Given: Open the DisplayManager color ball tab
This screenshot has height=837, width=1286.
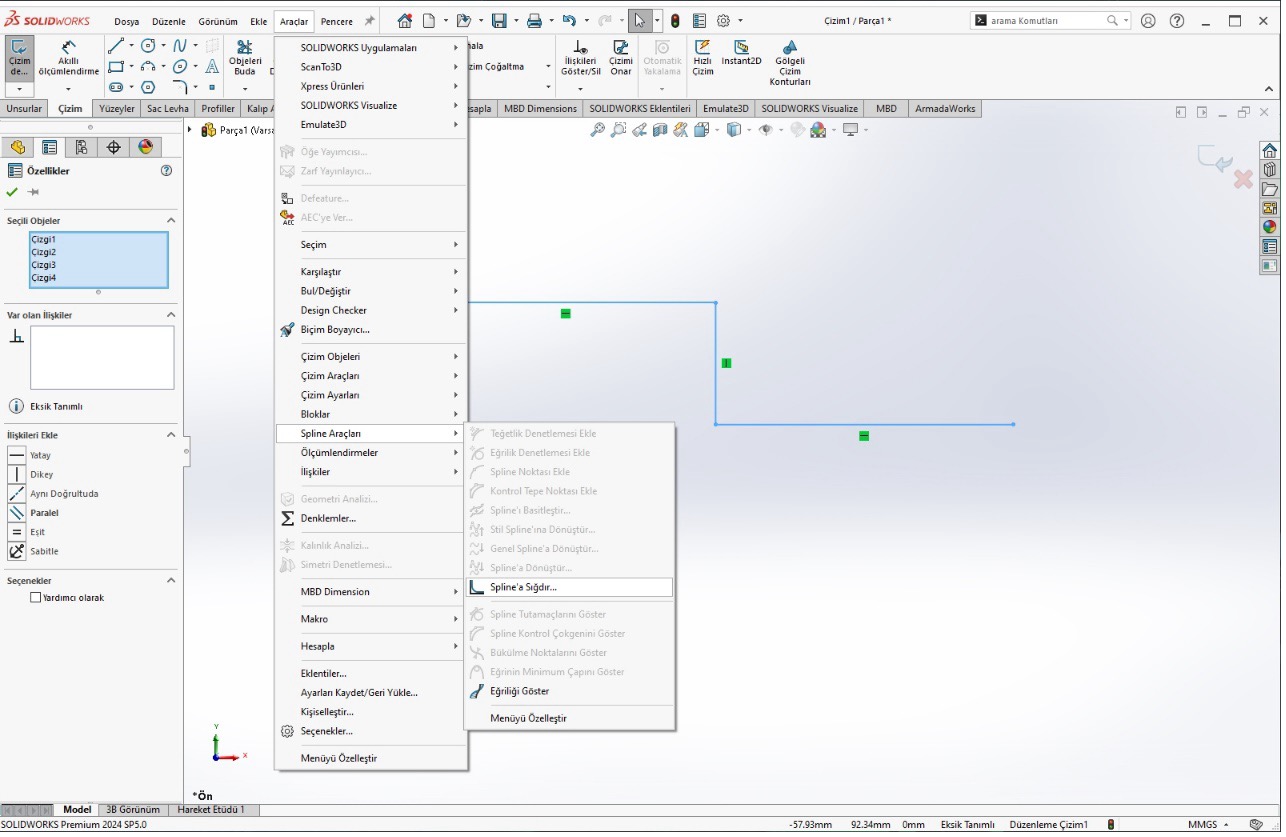Looking at the screenshot, I should click(x=145, y=147).
